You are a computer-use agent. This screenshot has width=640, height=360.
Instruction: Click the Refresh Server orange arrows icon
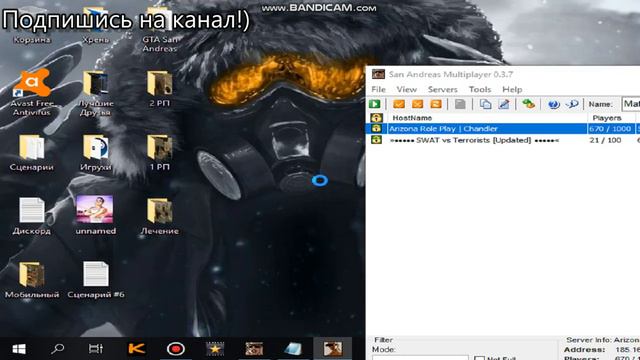[436, 104]
